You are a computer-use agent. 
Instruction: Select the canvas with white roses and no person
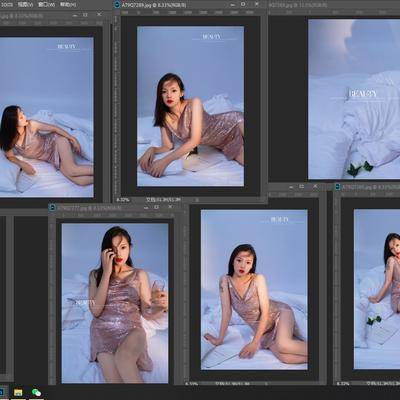tap(354, 99)
